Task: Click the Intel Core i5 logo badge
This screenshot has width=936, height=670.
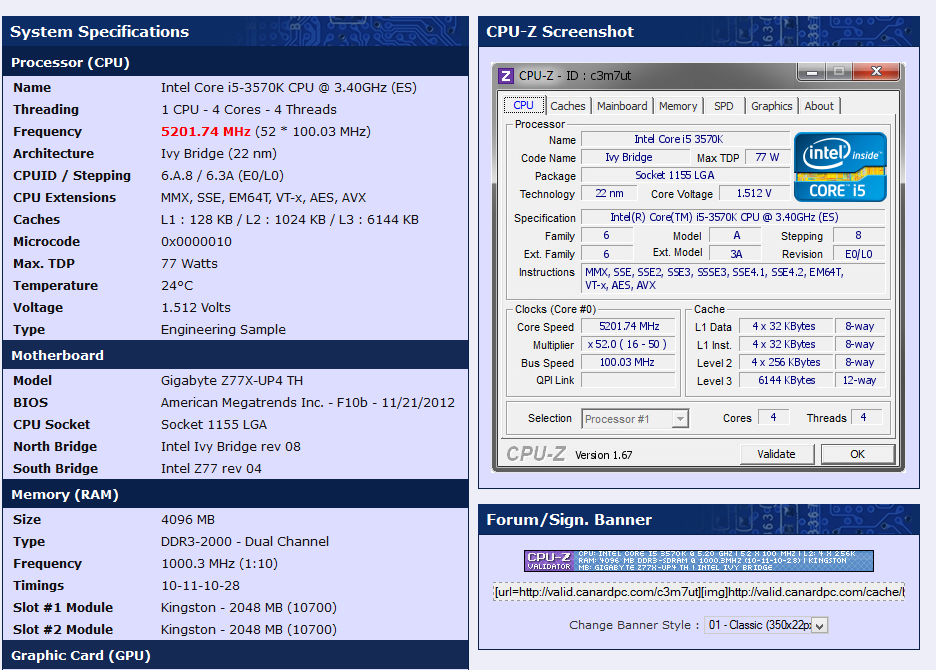Action: coord(840,167)
